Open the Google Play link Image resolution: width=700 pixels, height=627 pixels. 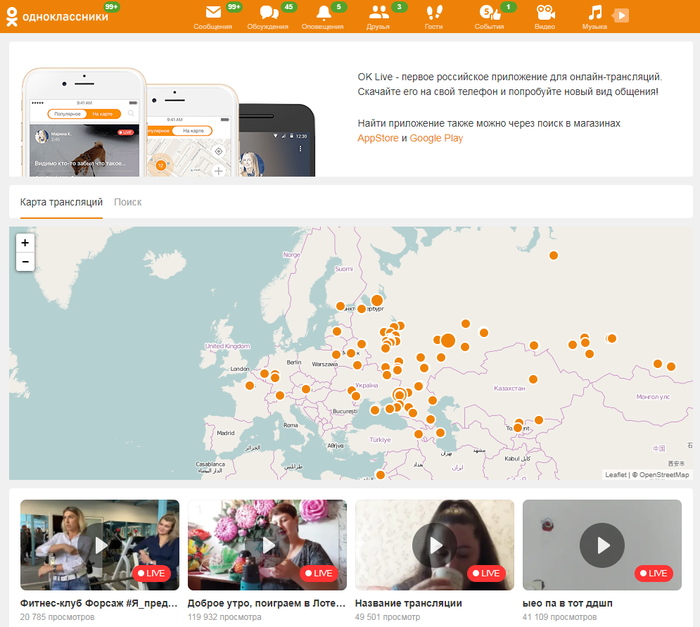point(436,138)
